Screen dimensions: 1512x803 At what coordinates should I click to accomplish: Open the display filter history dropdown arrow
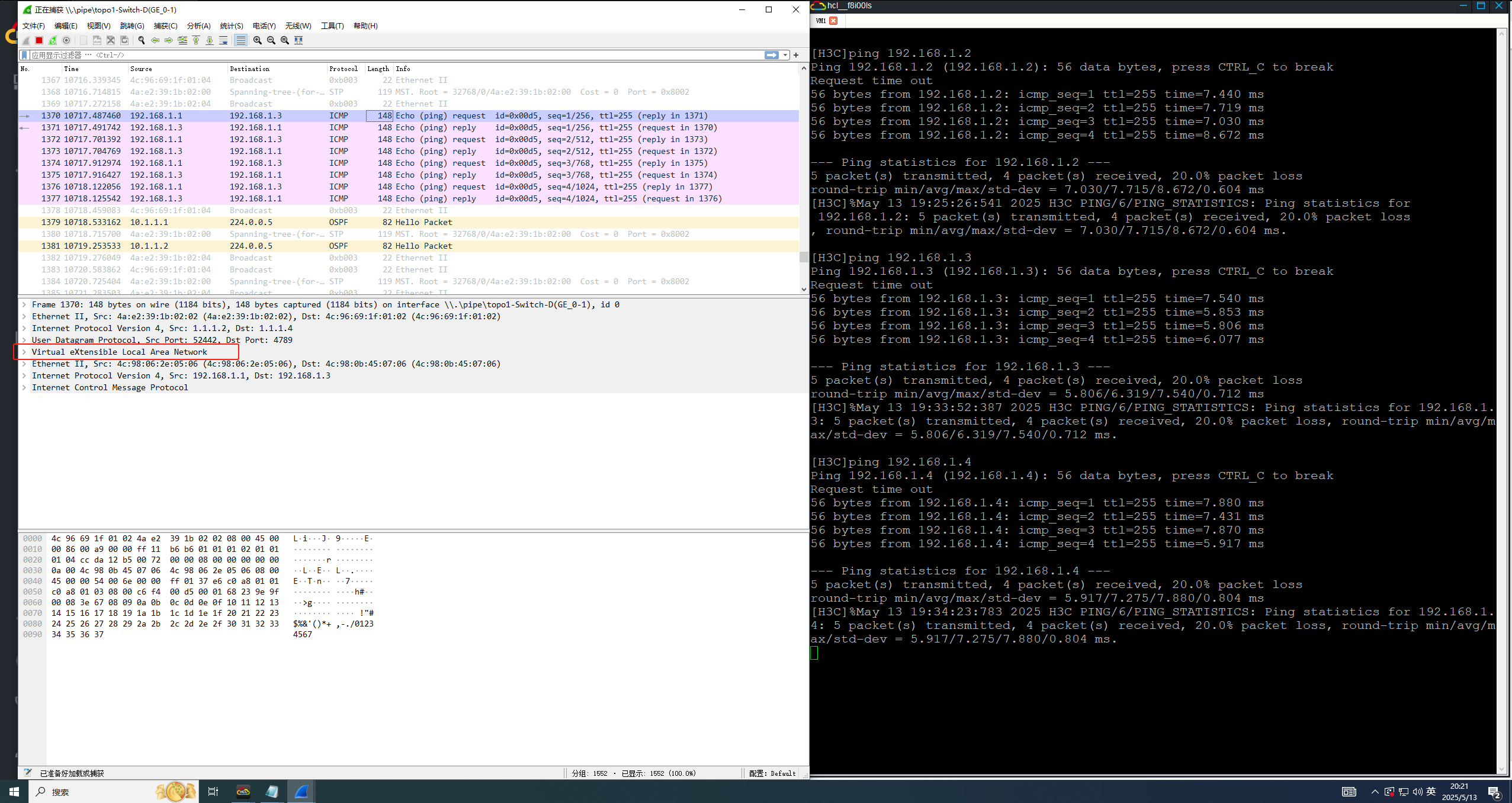[785, 55]
